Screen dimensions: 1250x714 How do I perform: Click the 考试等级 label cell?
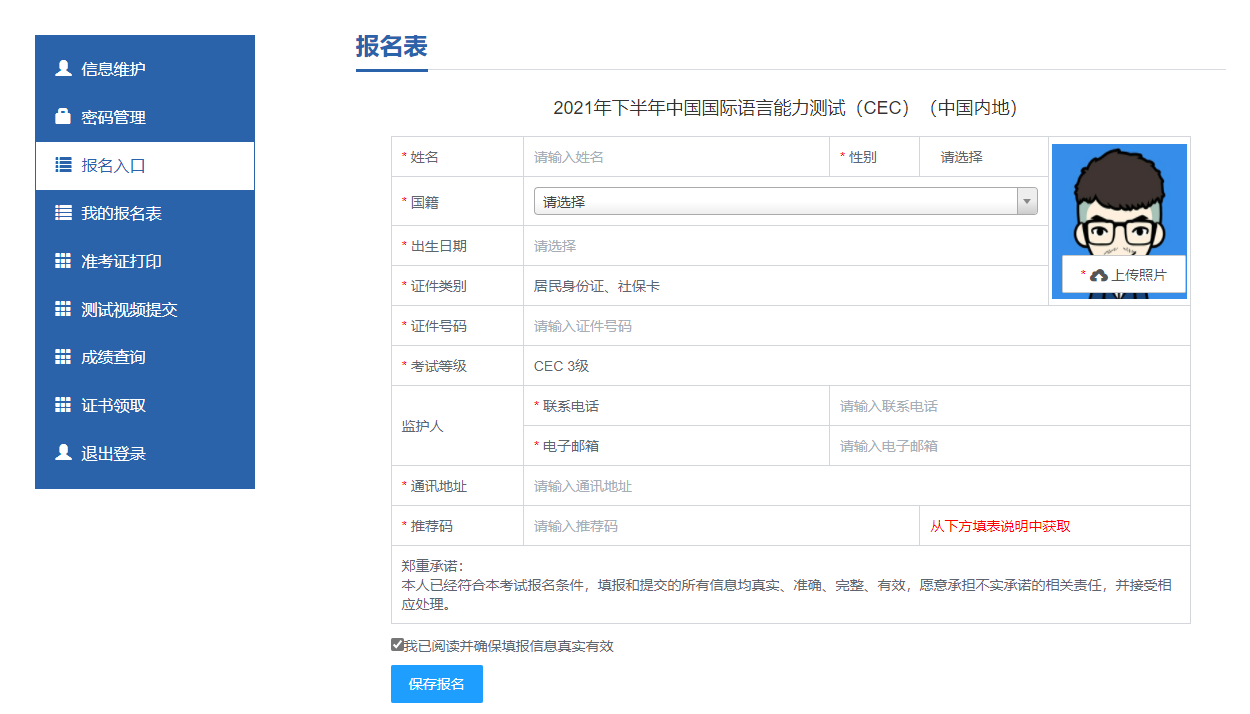pyautogui.click(x=457, y=366)
